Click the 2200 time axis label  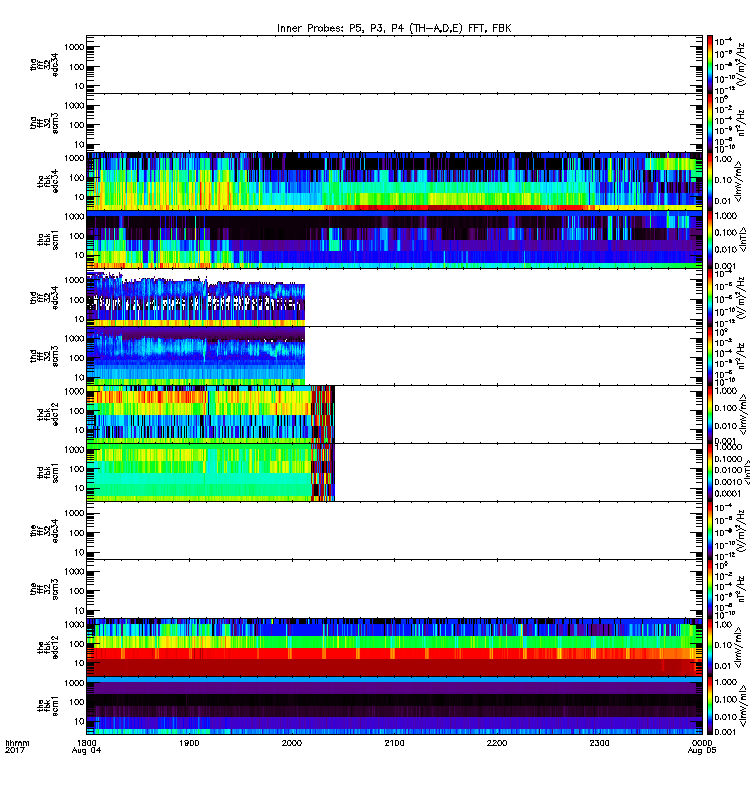click(x=496, y=742)
